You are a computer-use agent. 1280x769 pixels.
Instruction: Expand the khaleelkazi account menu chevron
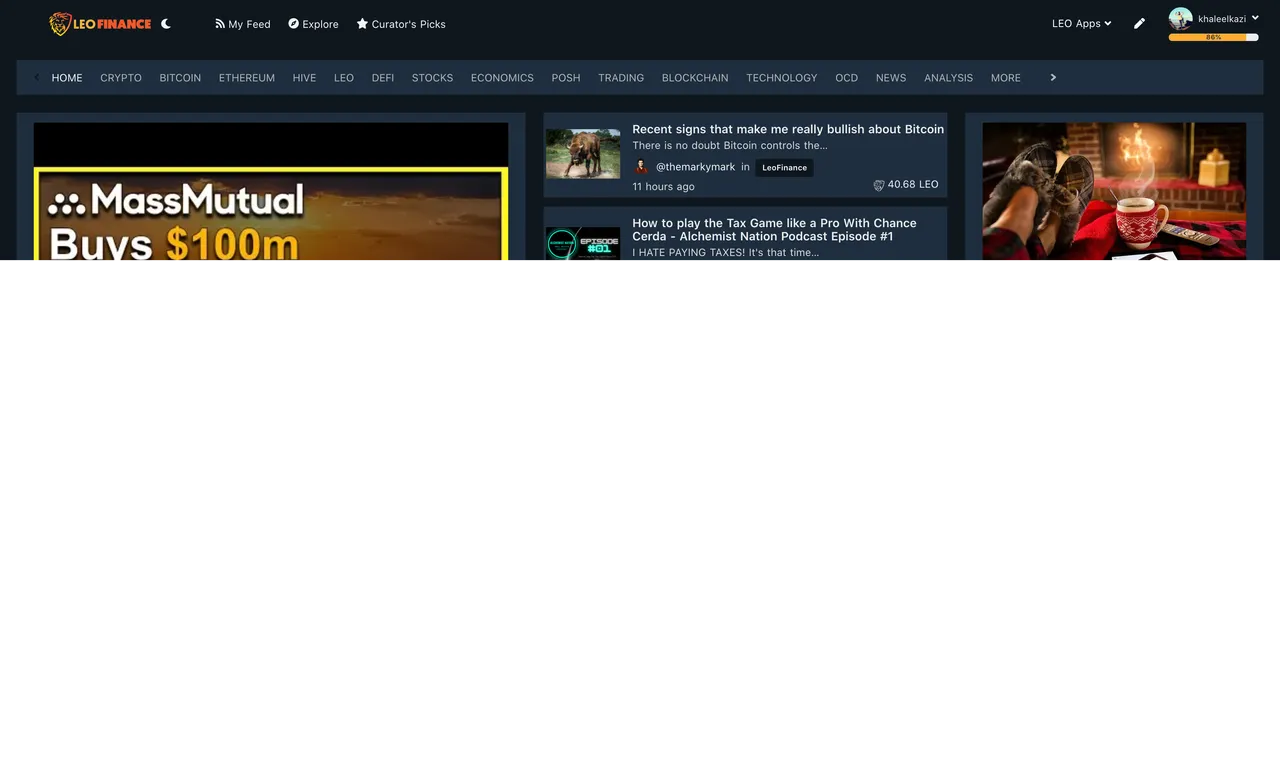(x=1255, y=18)
